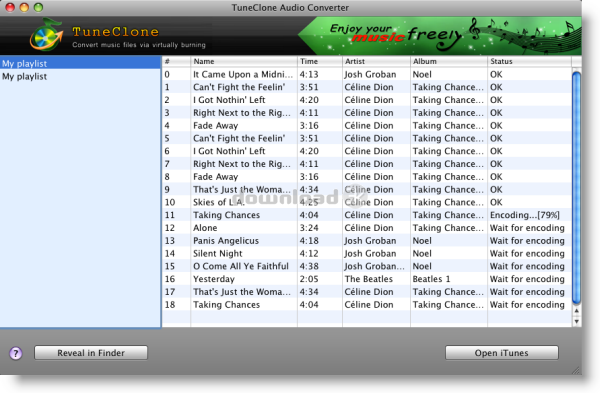Click the yellow minimize window button
600x393 pixels.
click(x=24, y=7)
